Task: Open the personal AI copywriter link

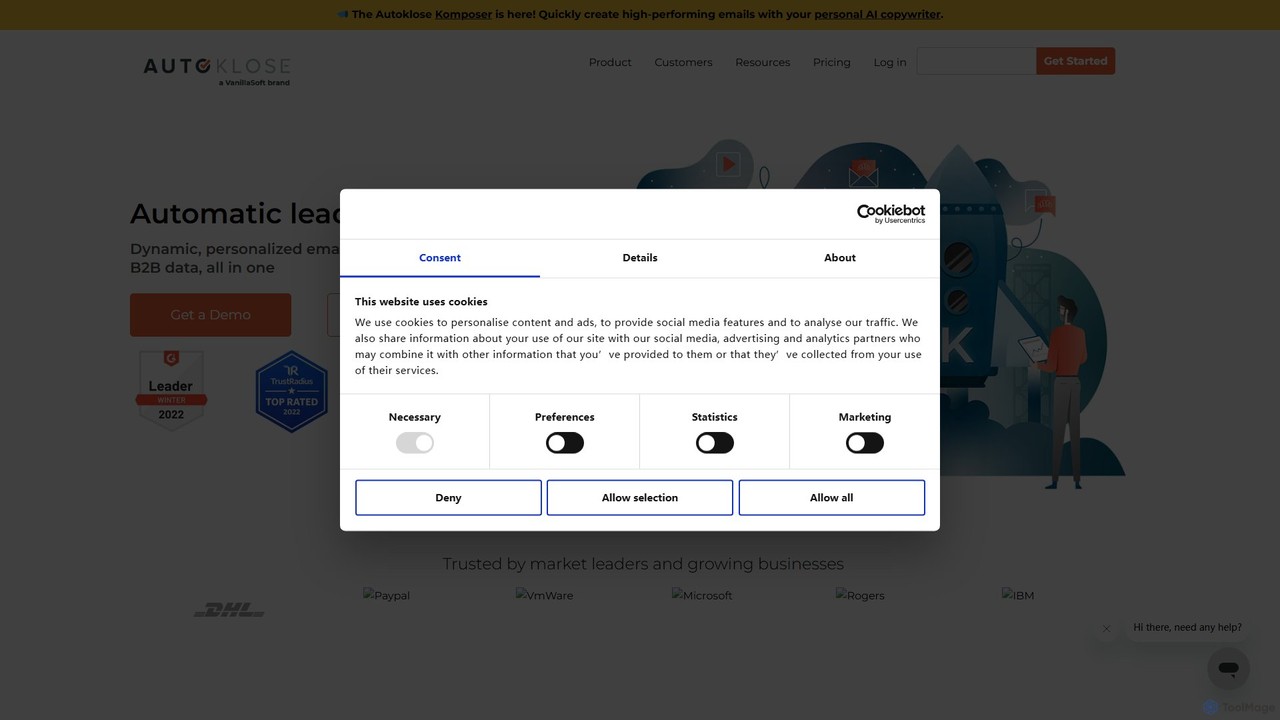Action: (x=877, y=14)
